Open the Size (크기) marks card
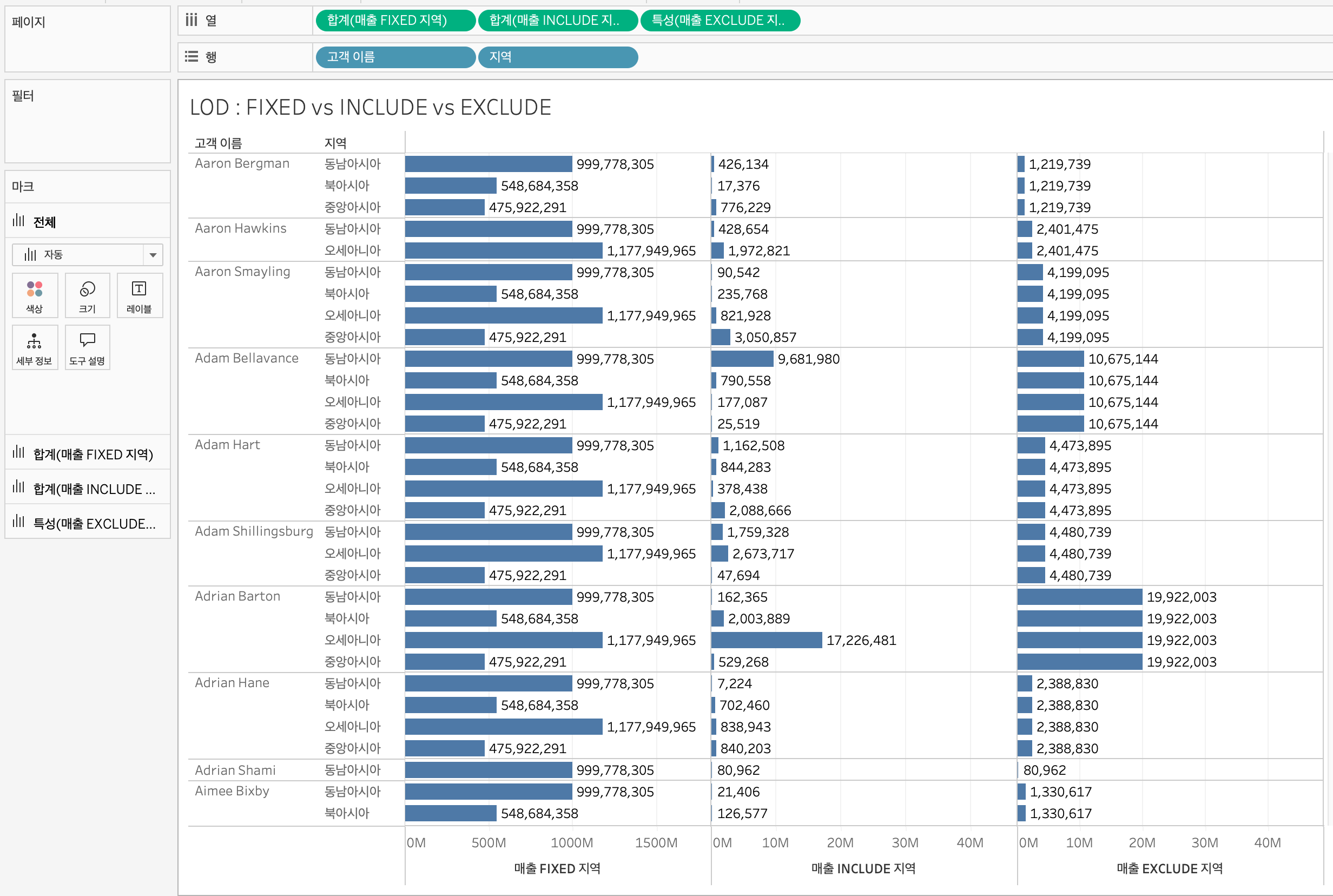Screen dimensions: 1333x896 (88, 295)
